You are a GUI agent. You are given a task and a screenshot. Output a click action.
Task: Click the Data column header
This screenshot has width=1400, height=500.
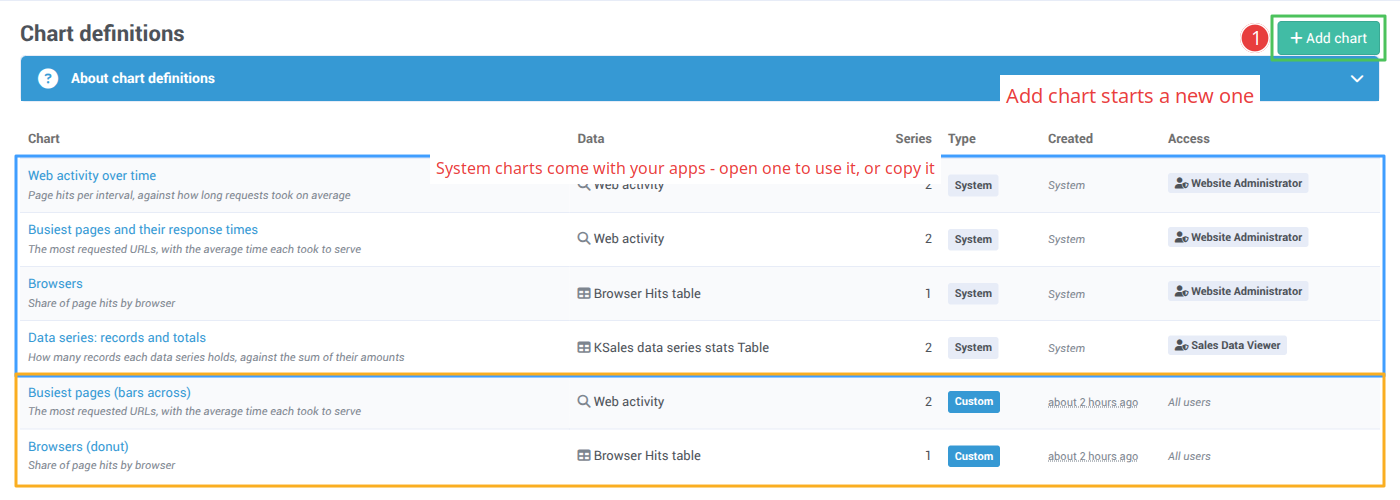click(x=591, y=139)
